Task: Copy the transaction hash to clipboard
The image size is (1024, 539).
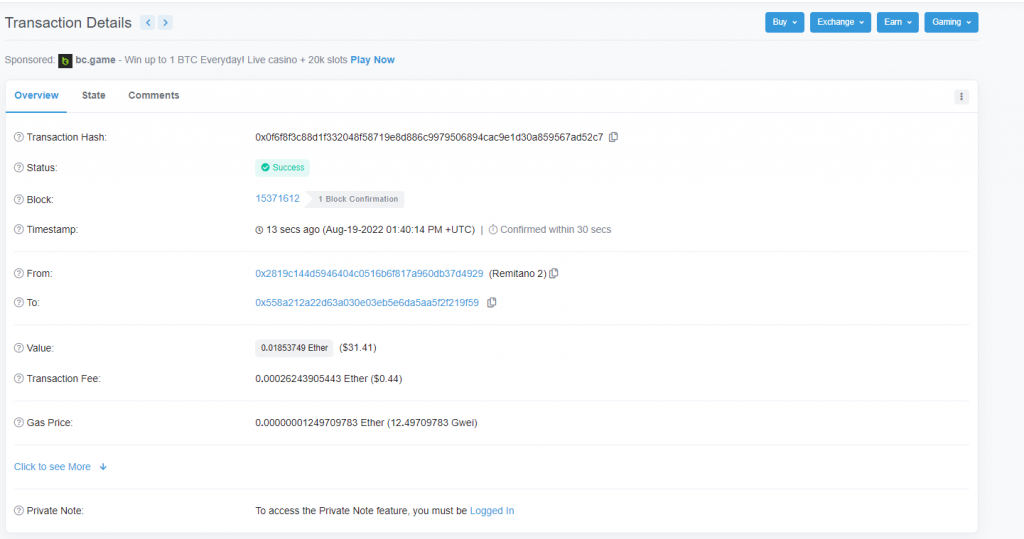Action: click(x=614, y=137)
